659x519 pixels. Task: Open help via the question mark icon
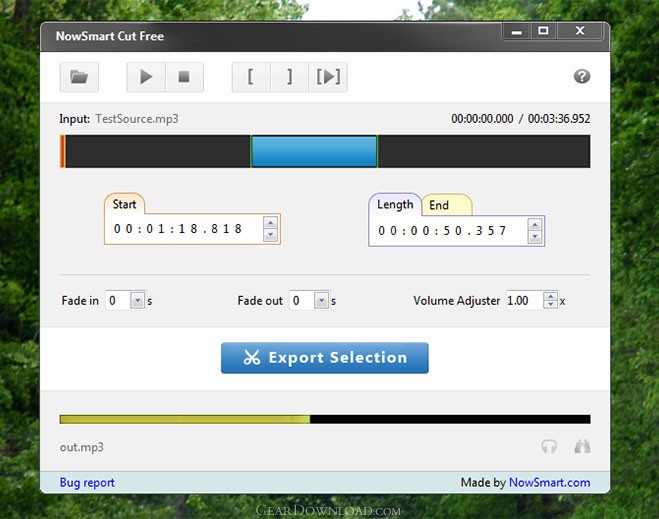582,76
